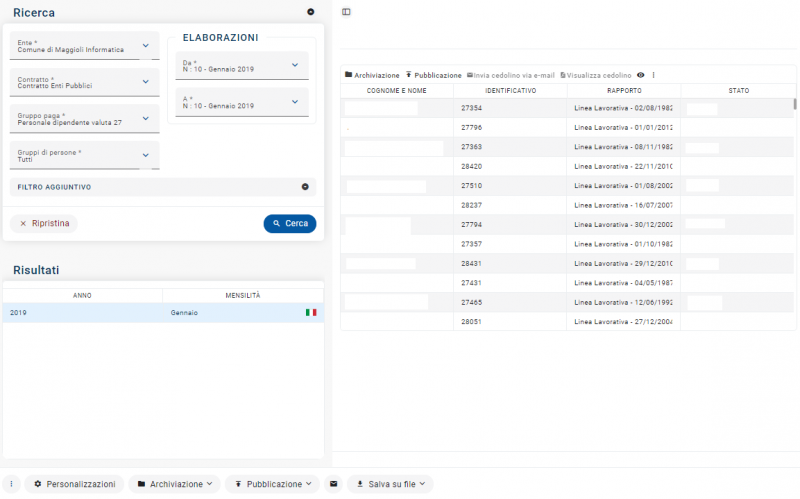Viewport: 800px width, 499px height.
Task: Toggle the side panel layout icon
Action: [346, 12]
